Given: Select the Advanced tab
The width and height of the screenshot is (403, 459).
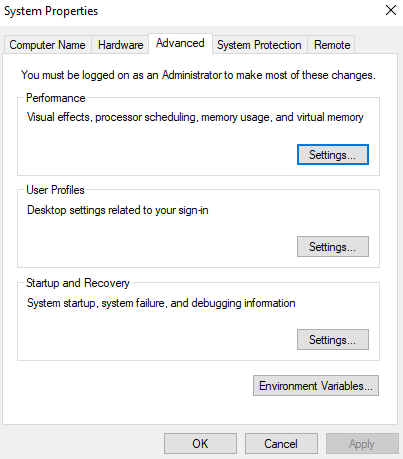Looking at the screenshot, I should coord(180,43).
